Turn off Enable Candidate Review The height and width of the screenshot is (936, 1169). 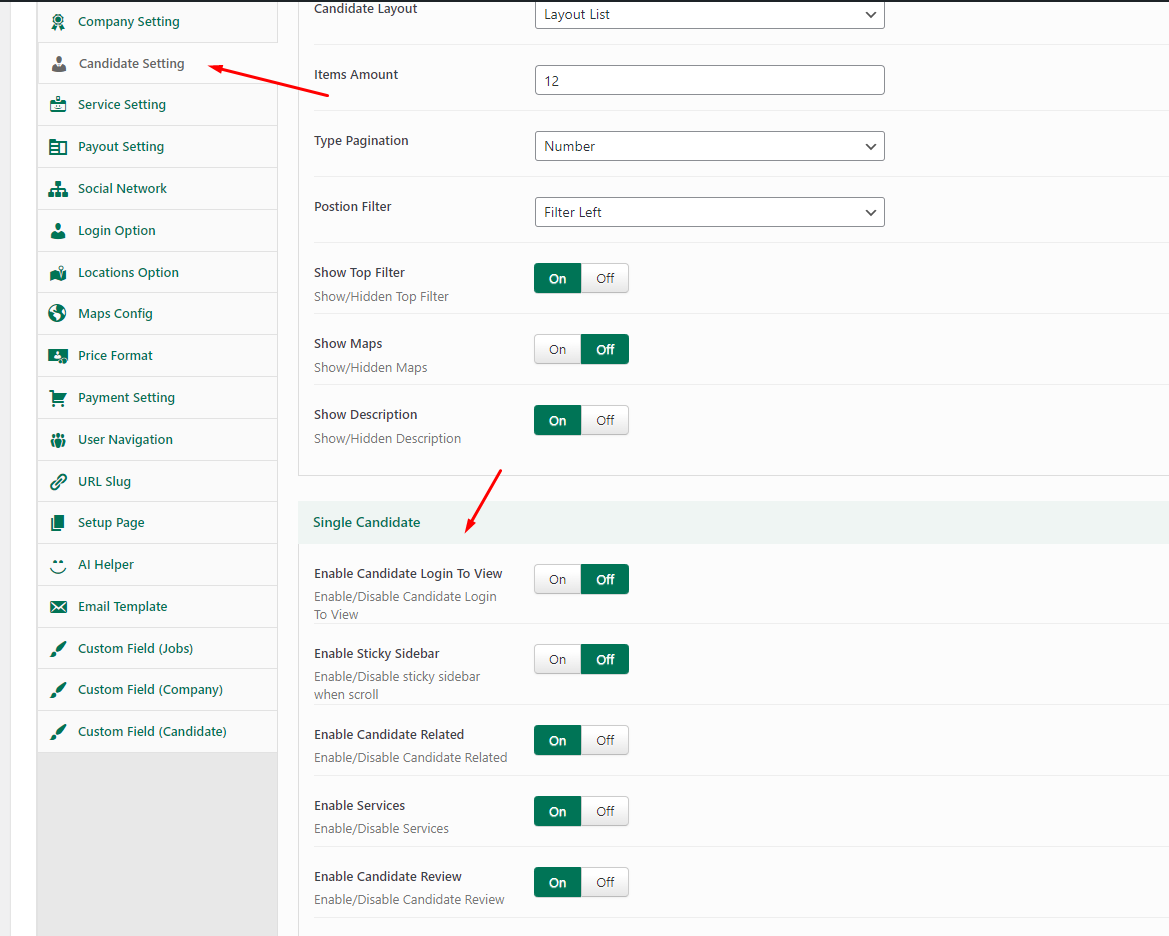[x=605, y=883]
